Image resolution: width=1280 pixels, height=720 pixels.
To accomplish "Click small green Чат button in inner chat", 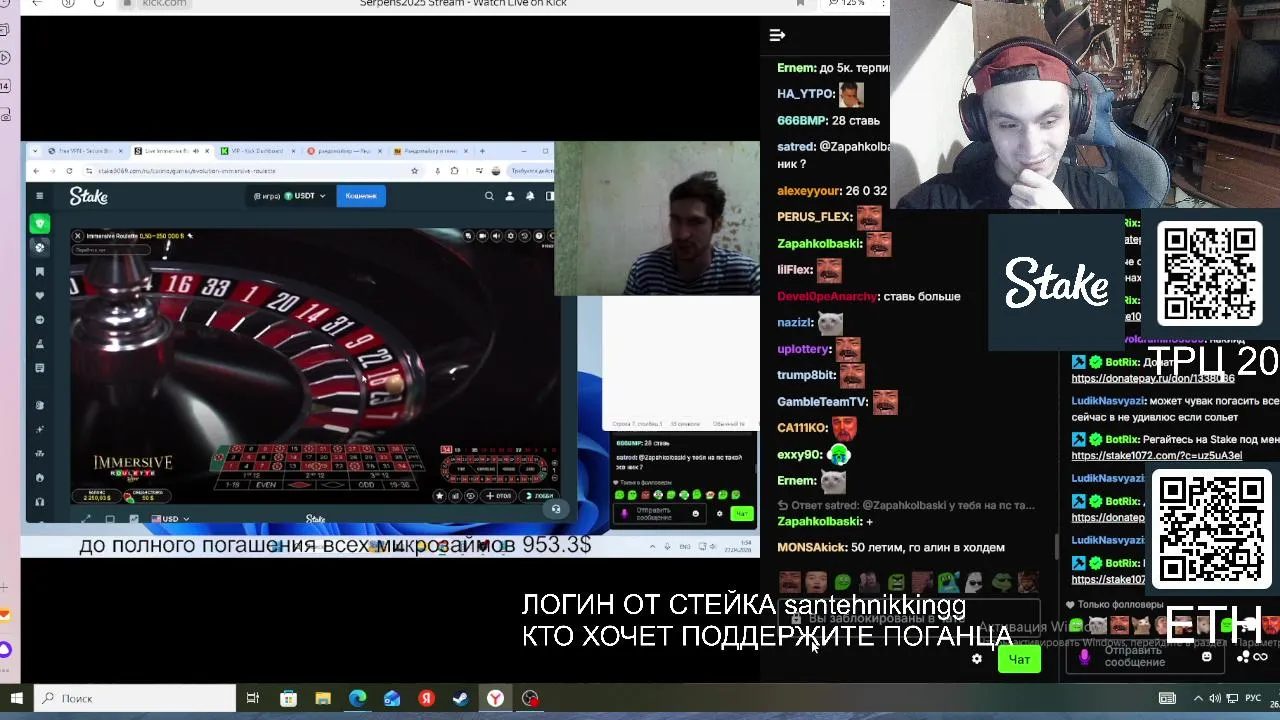I will [x=741, y=513].
